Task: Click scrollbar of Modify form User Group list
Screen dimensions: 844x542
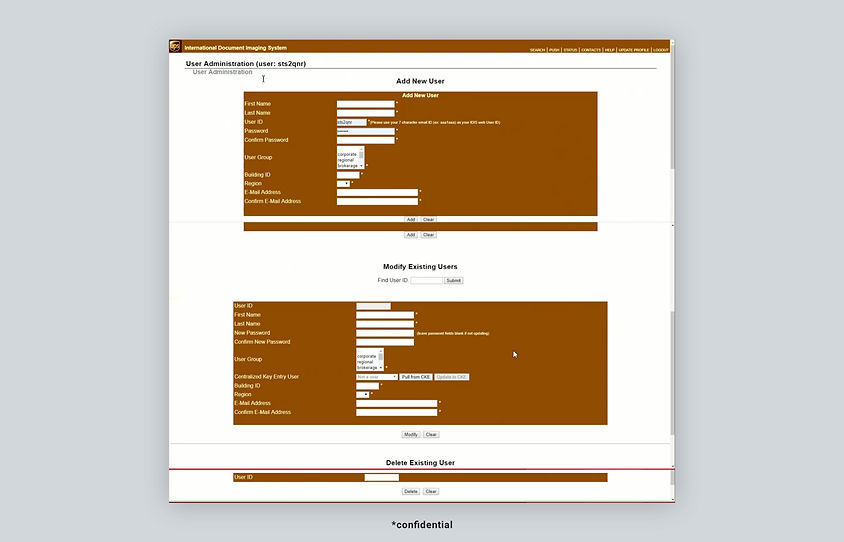Action: click(x=381, y=360)
